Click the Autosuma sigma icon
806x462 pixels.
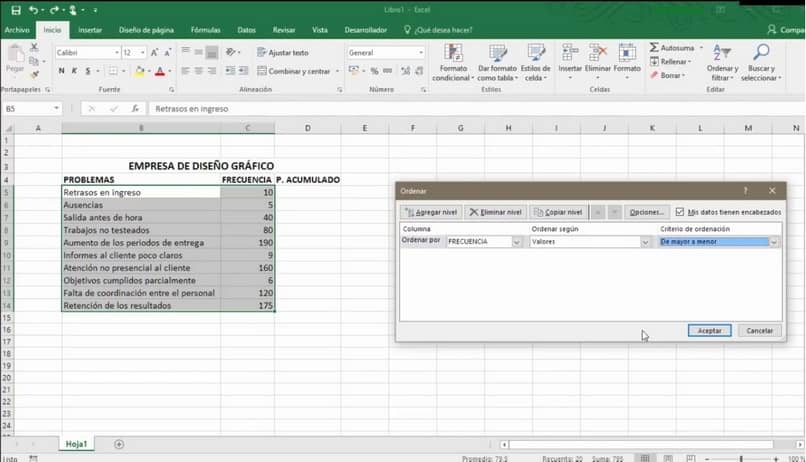654,47
